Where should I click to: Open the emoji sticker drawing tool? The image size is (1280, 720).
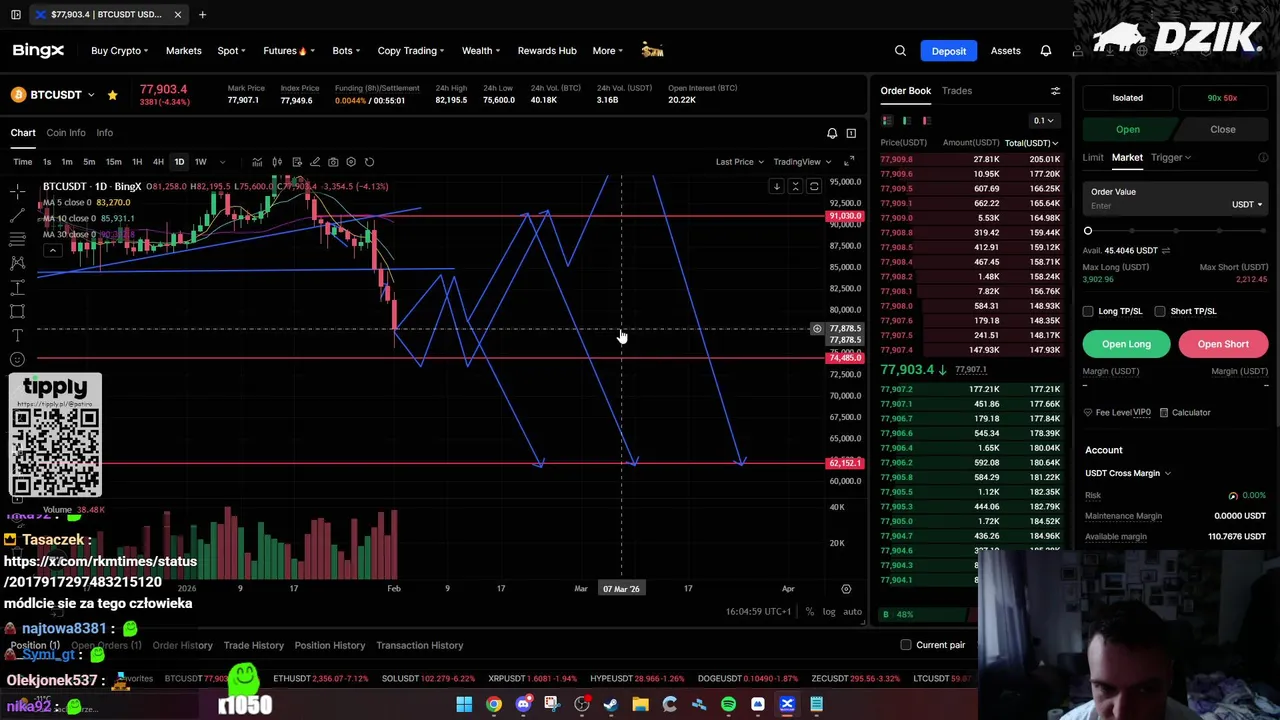click(17, 359)
